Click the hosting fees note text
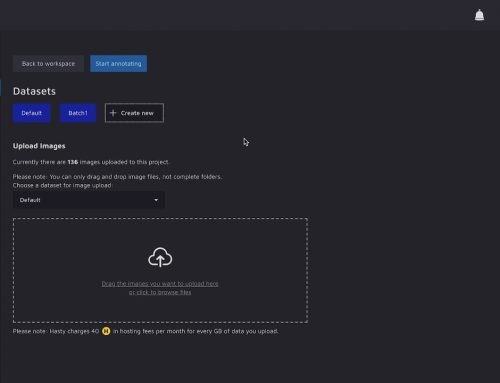Image resolution: width=500 pixels, height=383 pixels. (146, 331)
